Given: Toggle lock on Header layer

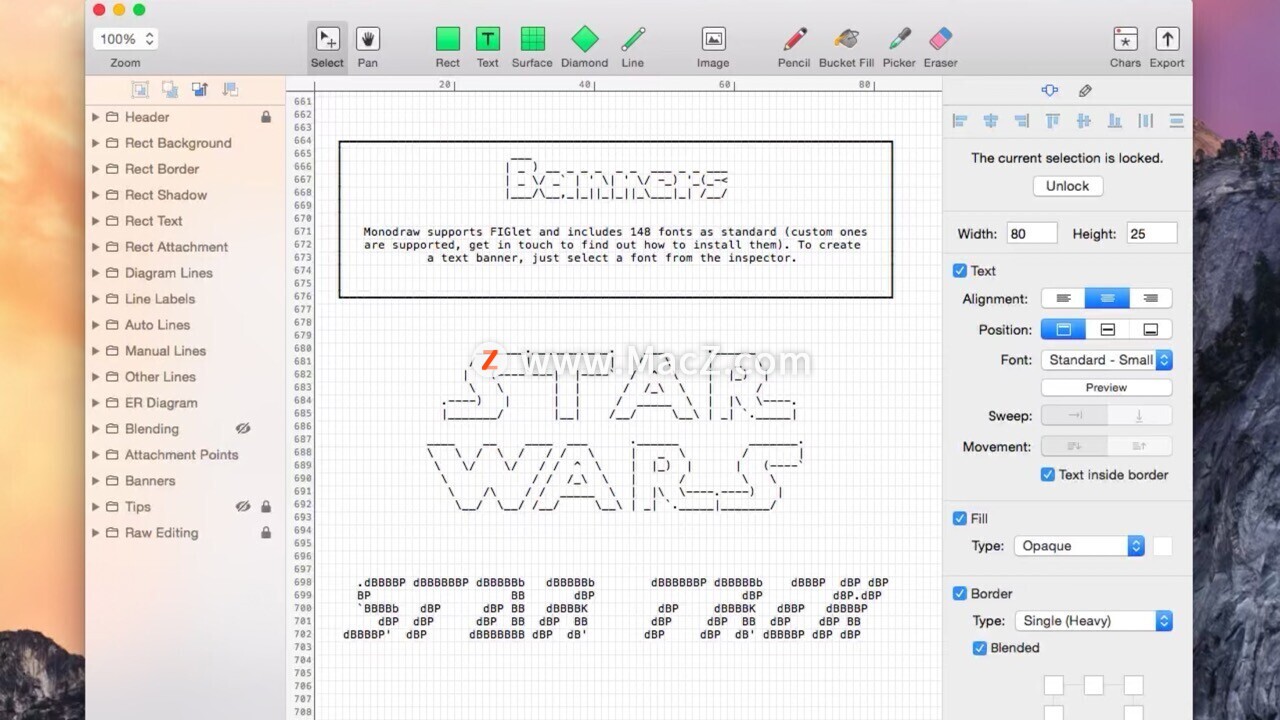Looking at the screenshot, I should click(266, 117).
